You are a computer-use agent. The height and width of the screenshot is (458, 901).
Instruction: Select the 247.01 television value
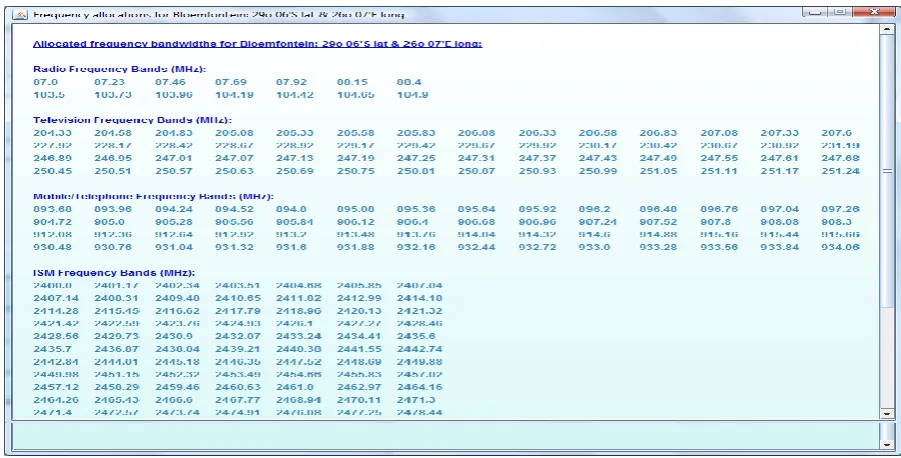174,158
